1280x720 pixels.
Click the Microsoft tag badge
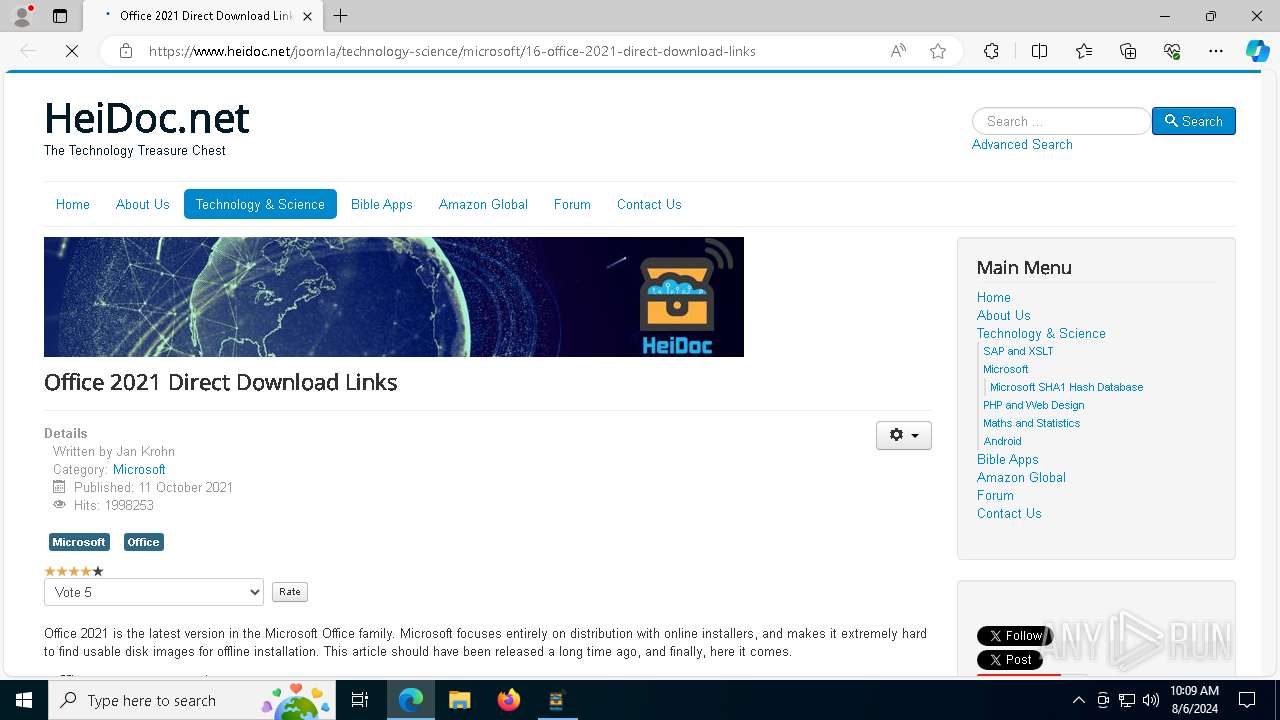[79, 542]
